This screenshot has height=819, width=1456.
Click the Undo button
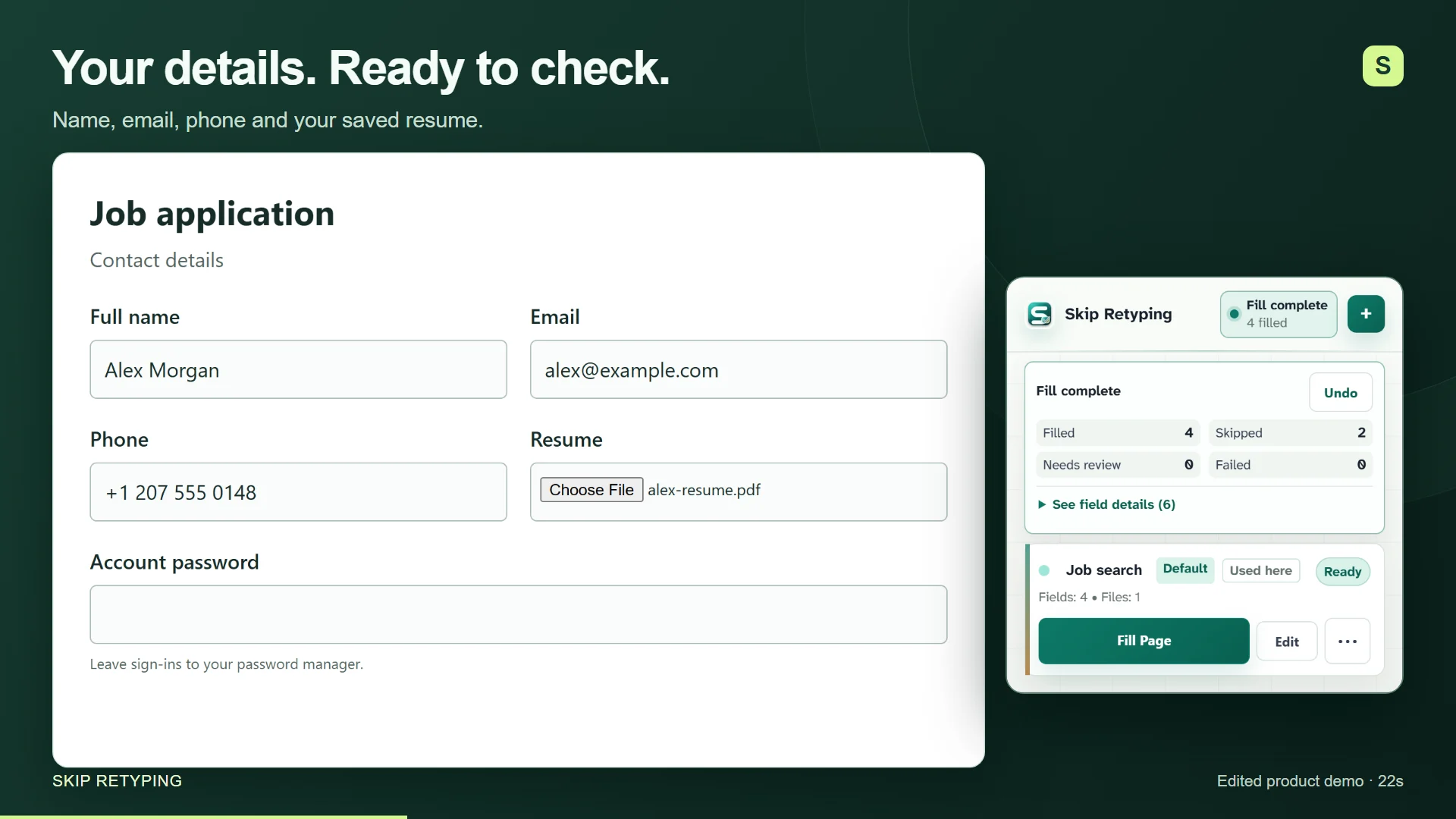pyautogui.click(x=1341, y=393)
